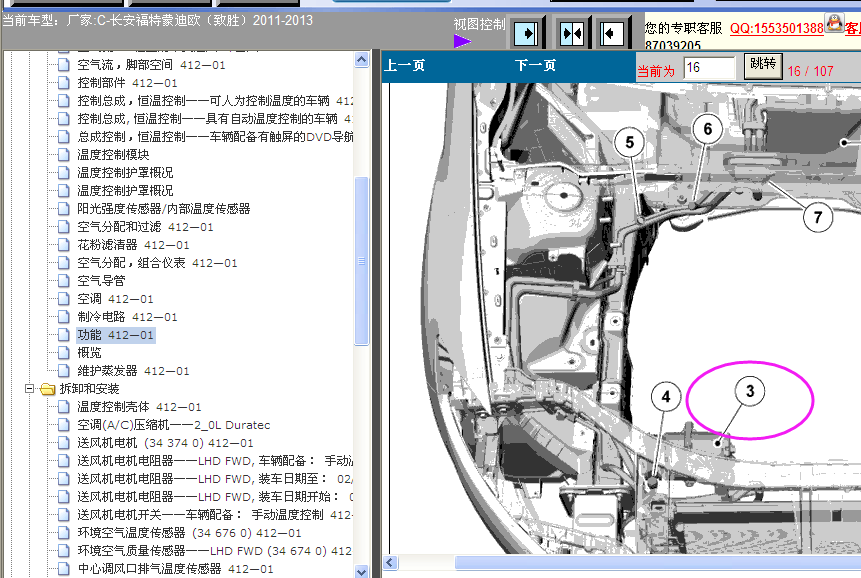The width and height of the screenshot is (861, 578).
Task: Click document icon beside 送风机电机 (34 374 0)
Action: point(64,443)
